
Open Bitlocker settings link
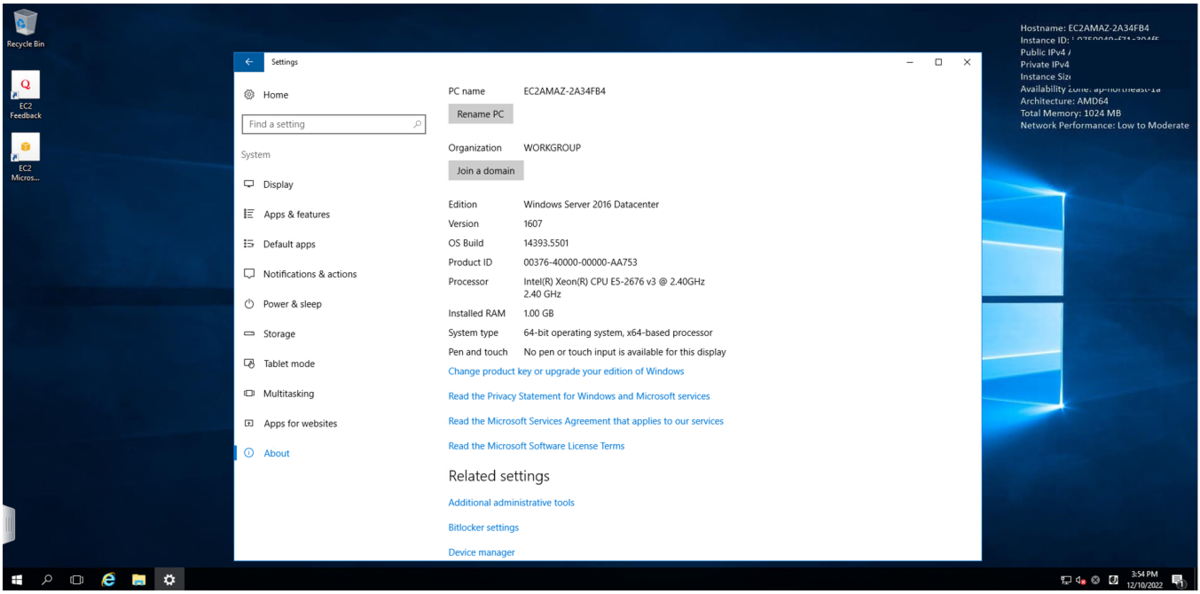click(483, 528)
